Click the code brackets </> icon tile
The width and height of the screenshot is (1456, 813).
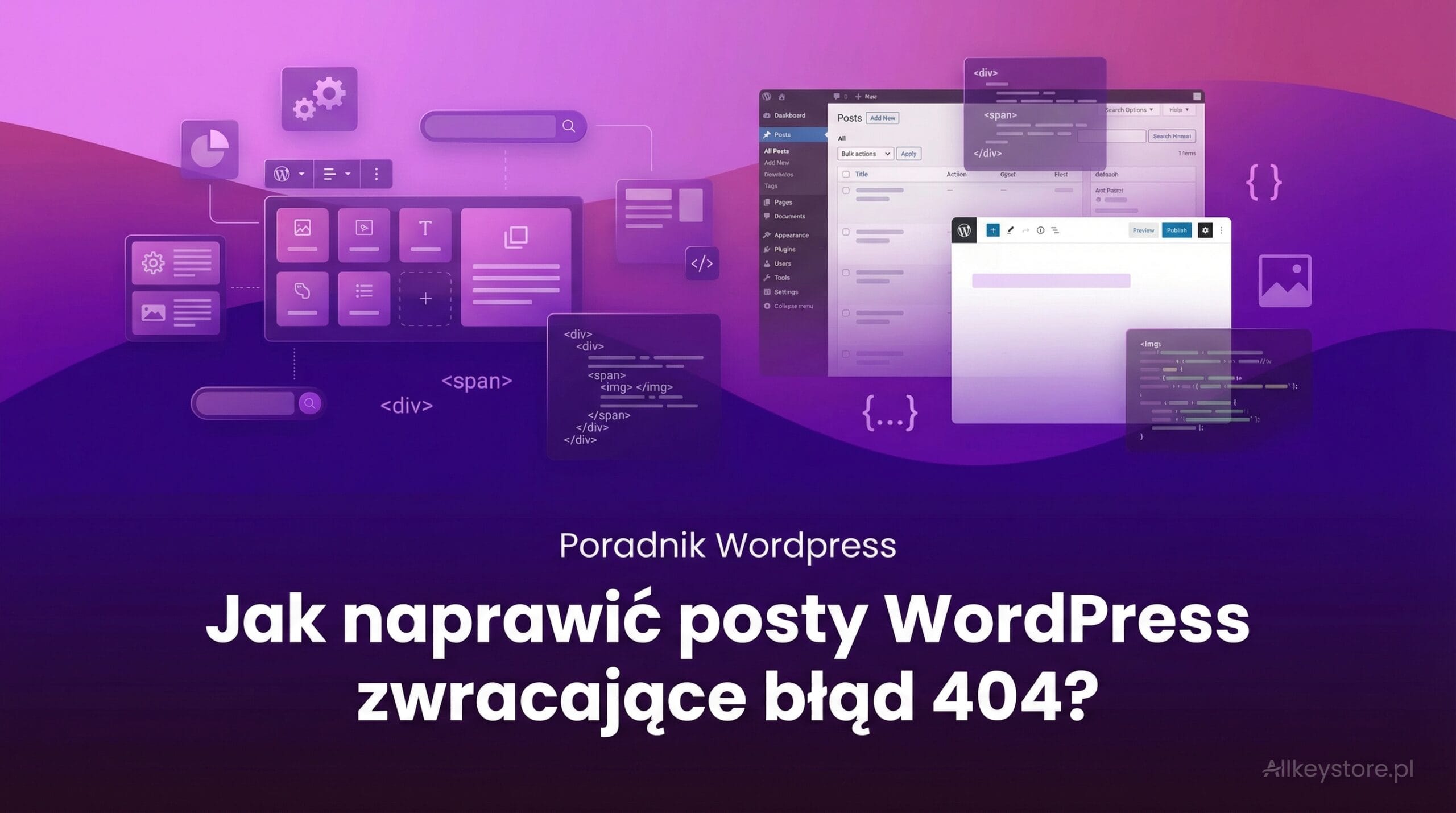pyautogui.click(x=702, y=263)
